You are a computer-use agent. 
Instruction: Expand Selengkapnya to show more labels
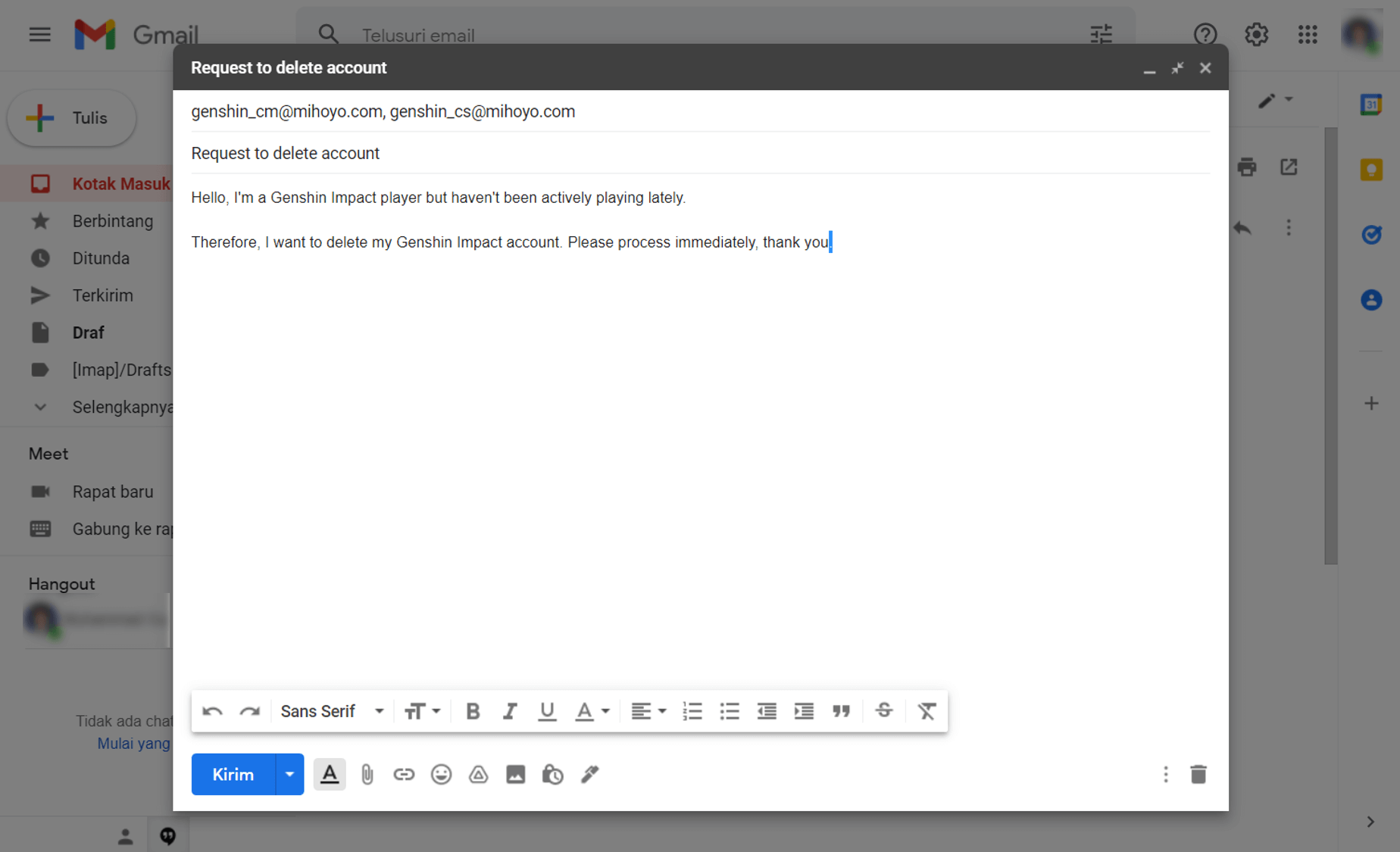87,407
